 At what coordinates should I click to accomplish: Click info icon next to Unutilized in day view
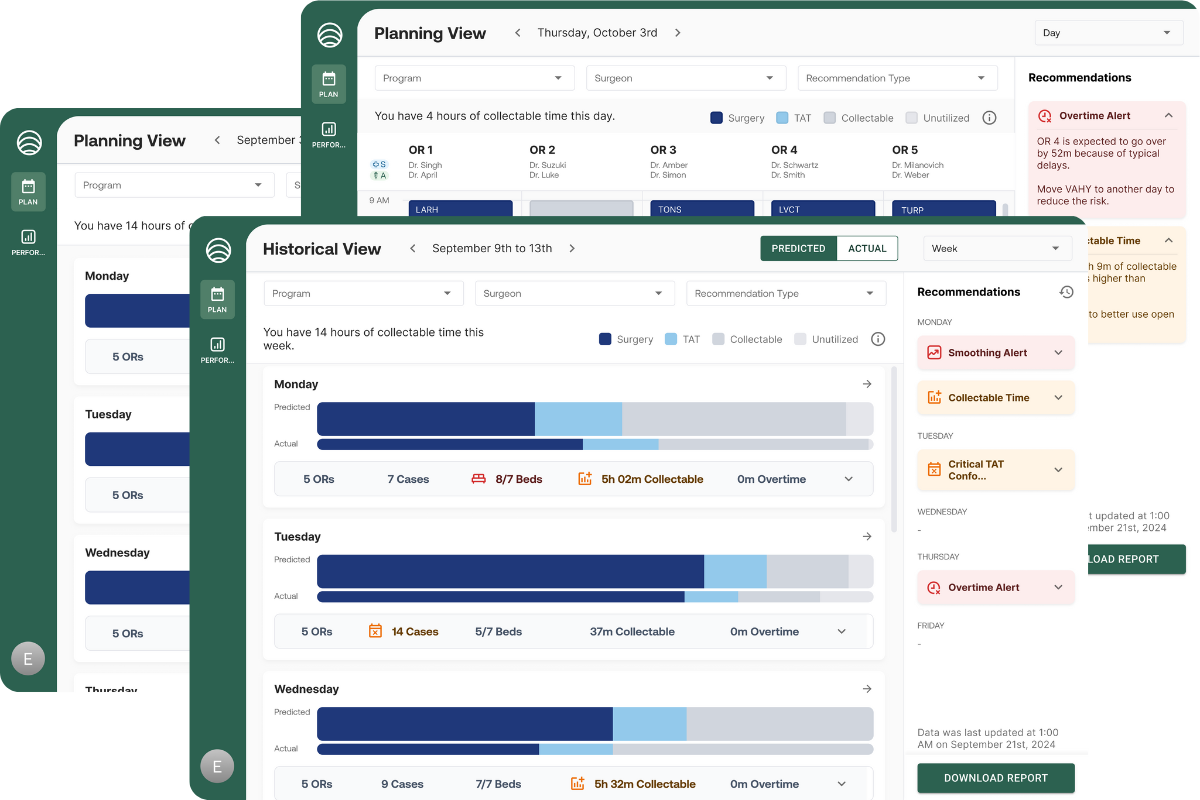coord(989,118)
